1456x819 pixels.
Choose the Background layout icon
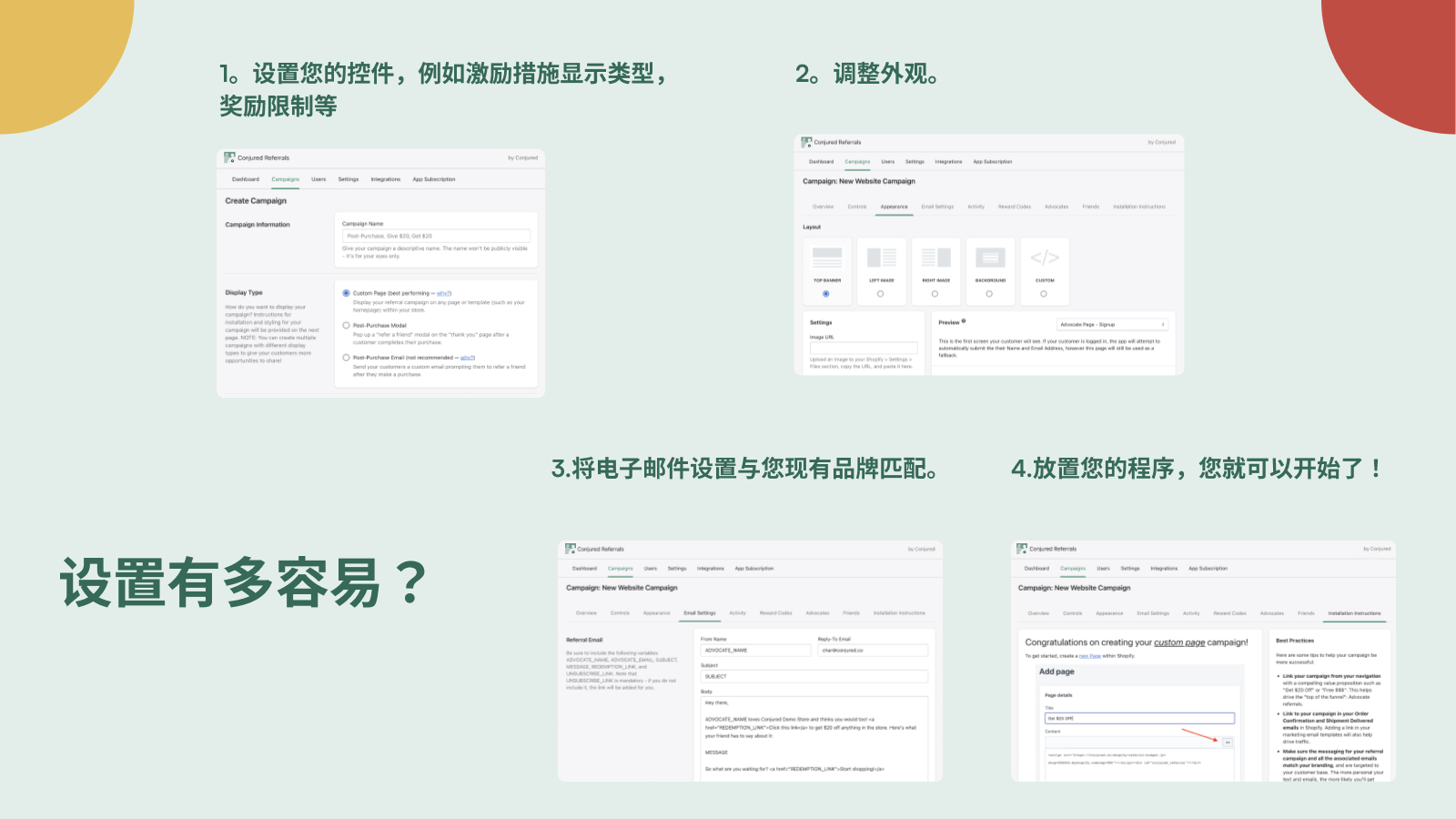tap(990, 258)
